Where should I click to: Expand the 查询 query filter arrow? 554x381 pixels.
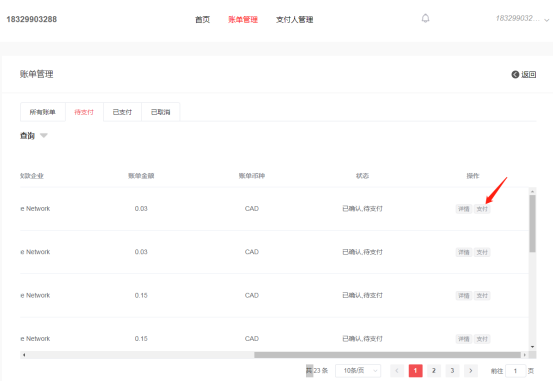pos(44,136)
